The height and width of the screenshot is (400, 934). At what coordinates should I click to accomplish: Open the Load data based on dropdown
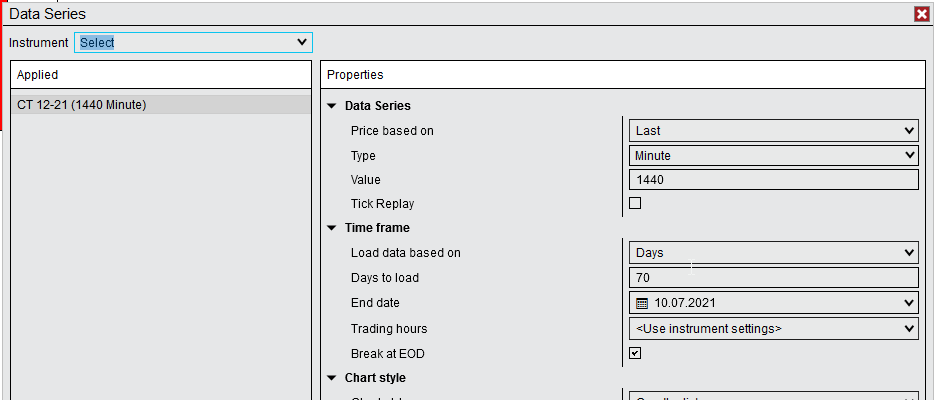click(774, 253)
